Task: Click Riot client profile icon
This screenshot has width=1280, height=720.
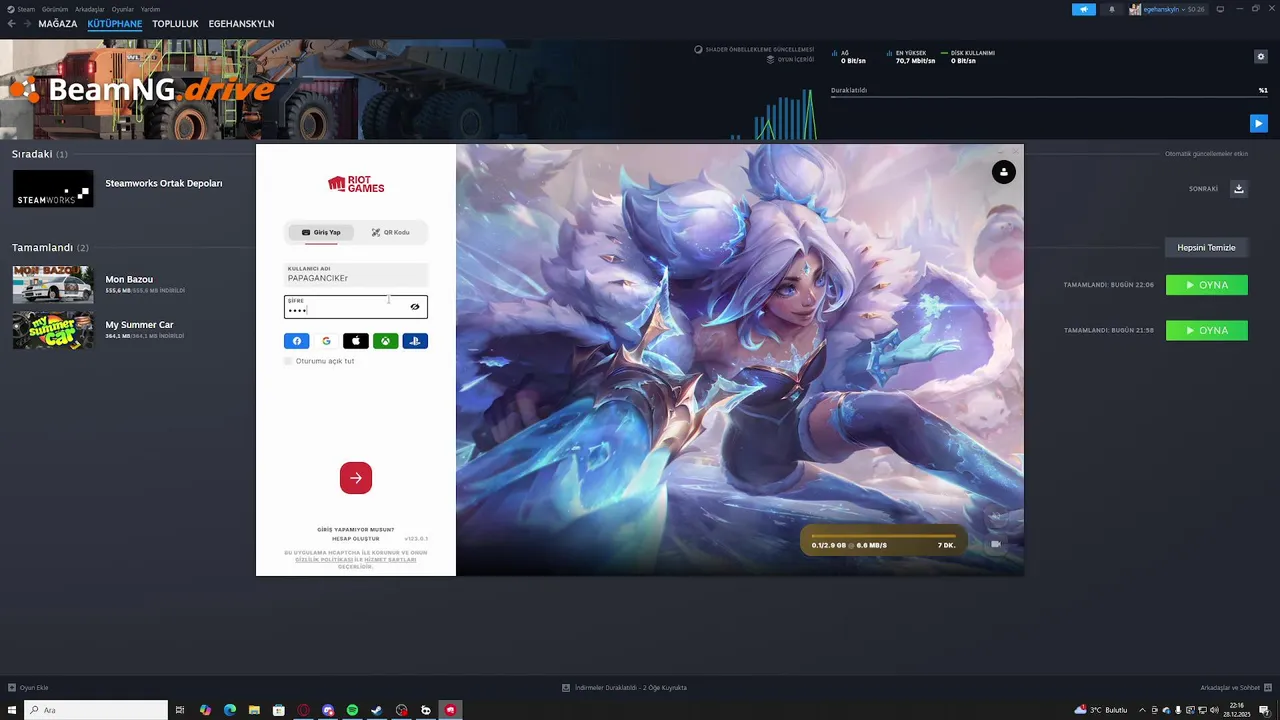Action: [x=1003, y=172]
